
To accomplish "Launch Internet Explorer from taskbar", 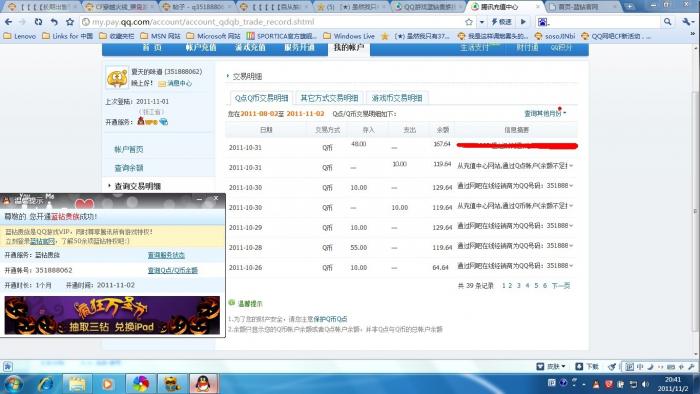I will [x=46, y=384].
